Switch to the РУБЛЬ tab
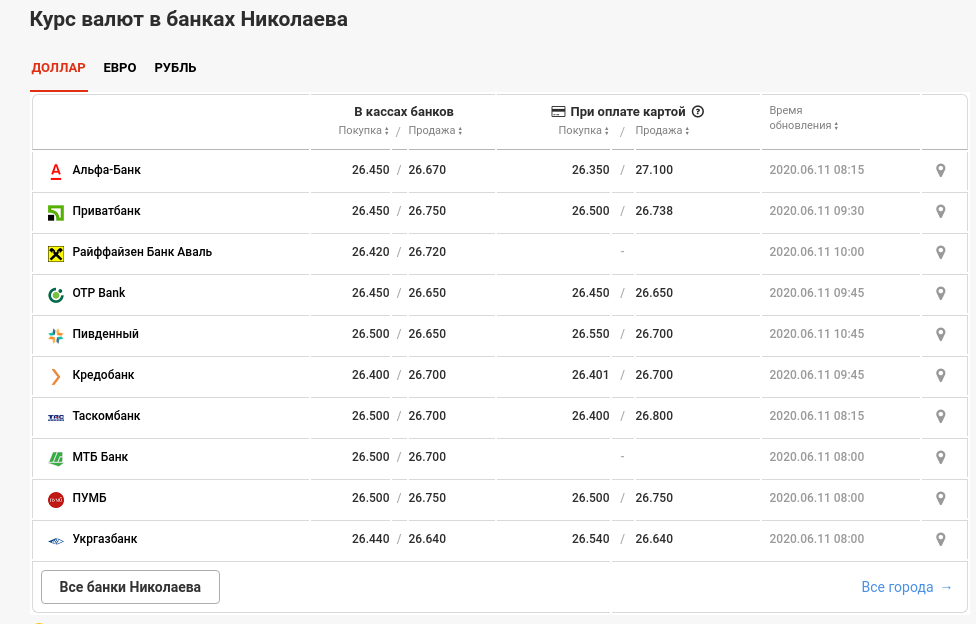The height and width of the screenshot is (624, 976). [175, 67]
